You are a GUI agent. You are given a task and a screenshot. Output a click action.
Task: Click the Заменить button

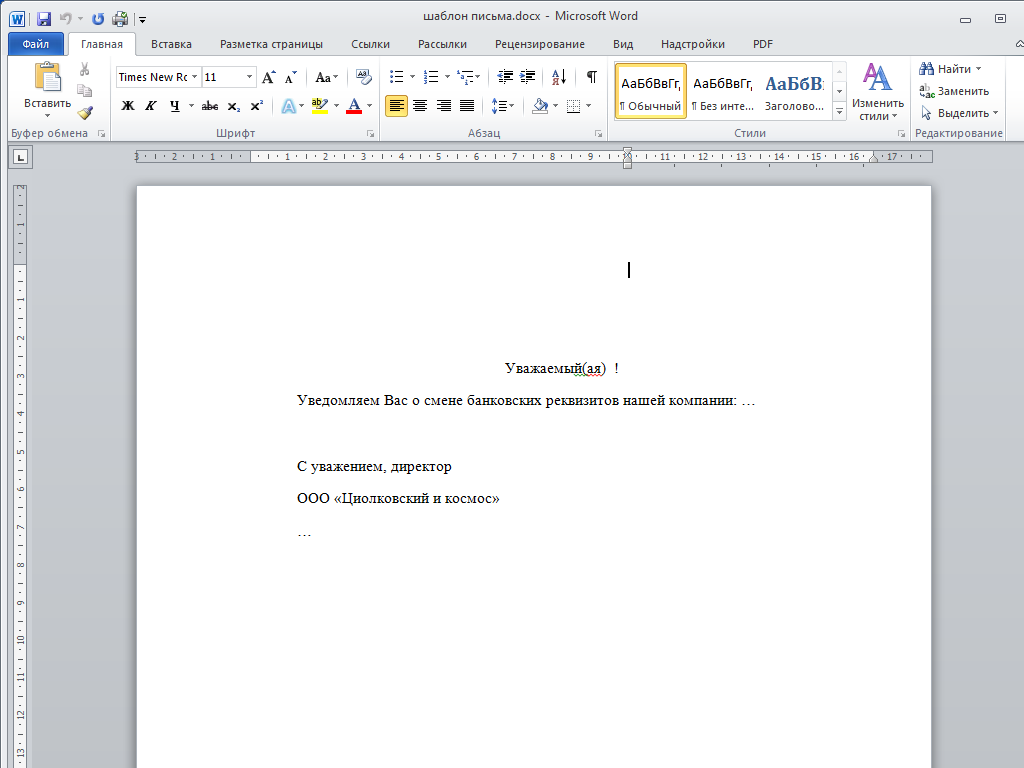click(953, 91)
